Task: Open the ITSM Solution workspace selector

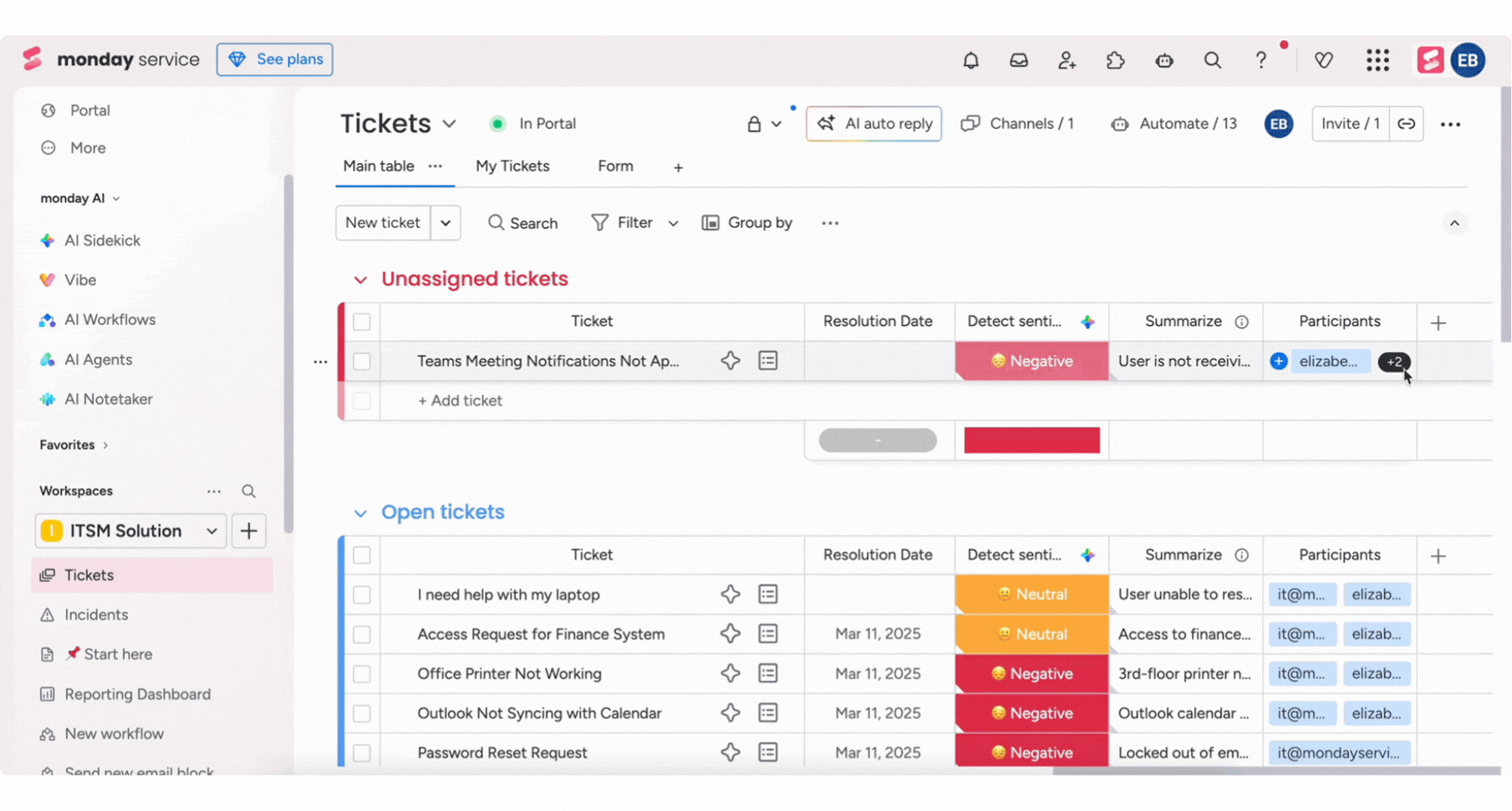Action: [130, 531]
